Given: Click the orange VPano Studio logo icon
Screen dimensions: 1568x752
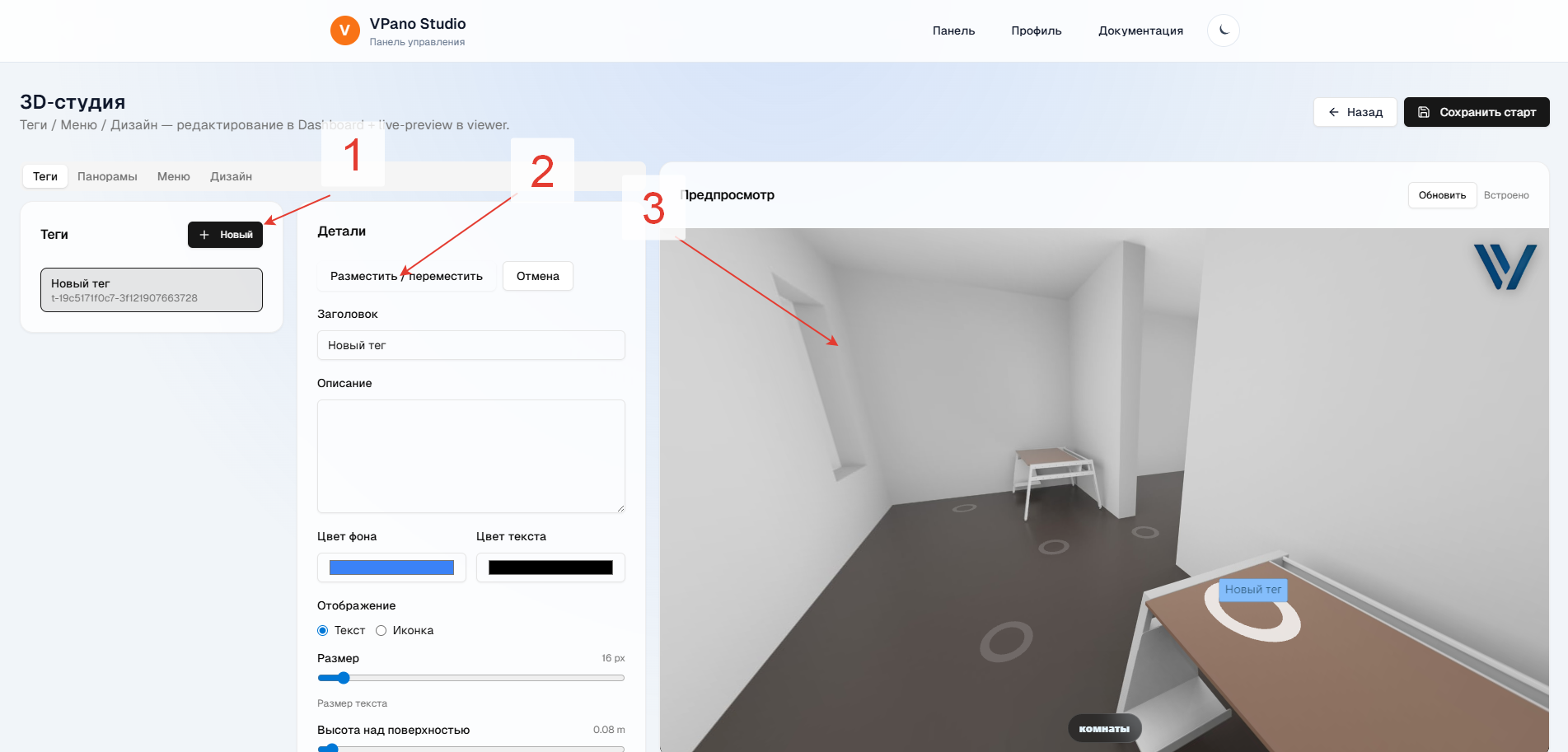Looking at the screenshot, I should pos(344,30).
